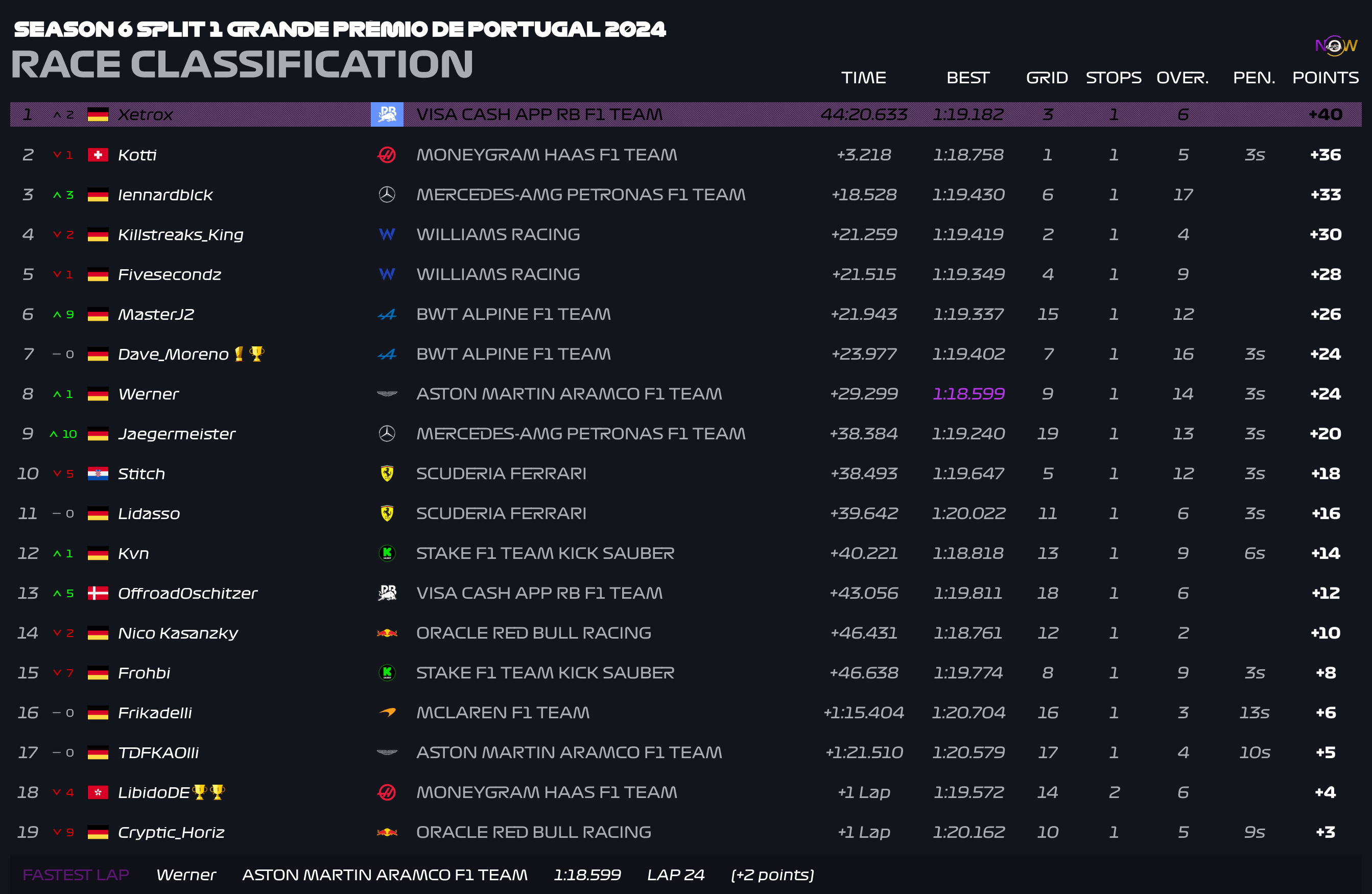Click the Ferrari shield in Stitch's row
Image resolution: width=1372 pixels, height=894 pixels.
pos(387,473)
